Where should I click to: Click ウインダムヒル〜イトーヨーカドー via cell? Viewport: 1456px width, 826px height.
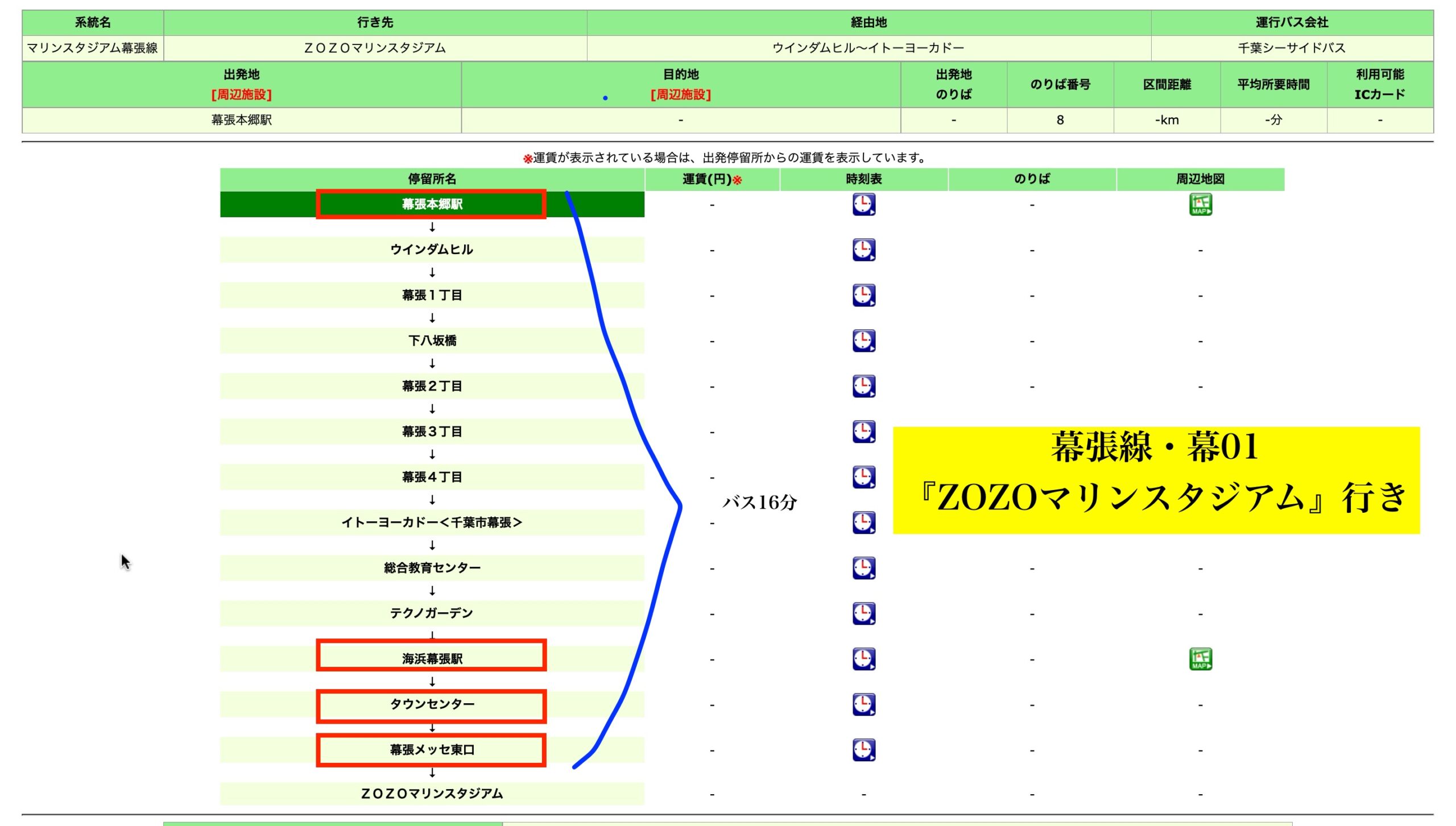tap(868, 48)
